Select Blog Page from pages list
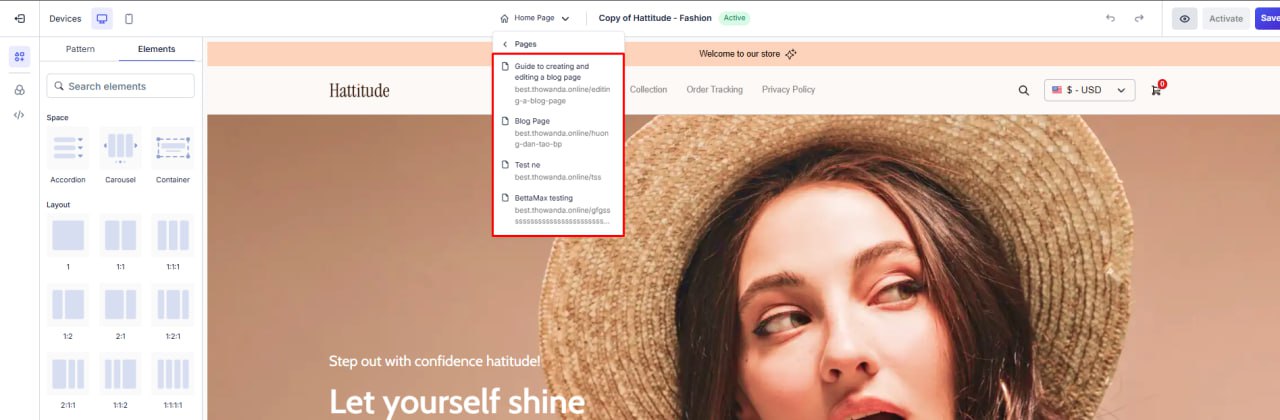1280x420 pixels. [x=532, y=121]
